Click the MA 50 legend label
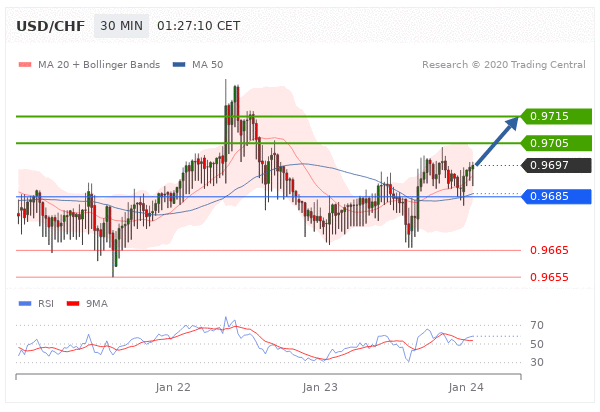600x412 pixels. 208,65
